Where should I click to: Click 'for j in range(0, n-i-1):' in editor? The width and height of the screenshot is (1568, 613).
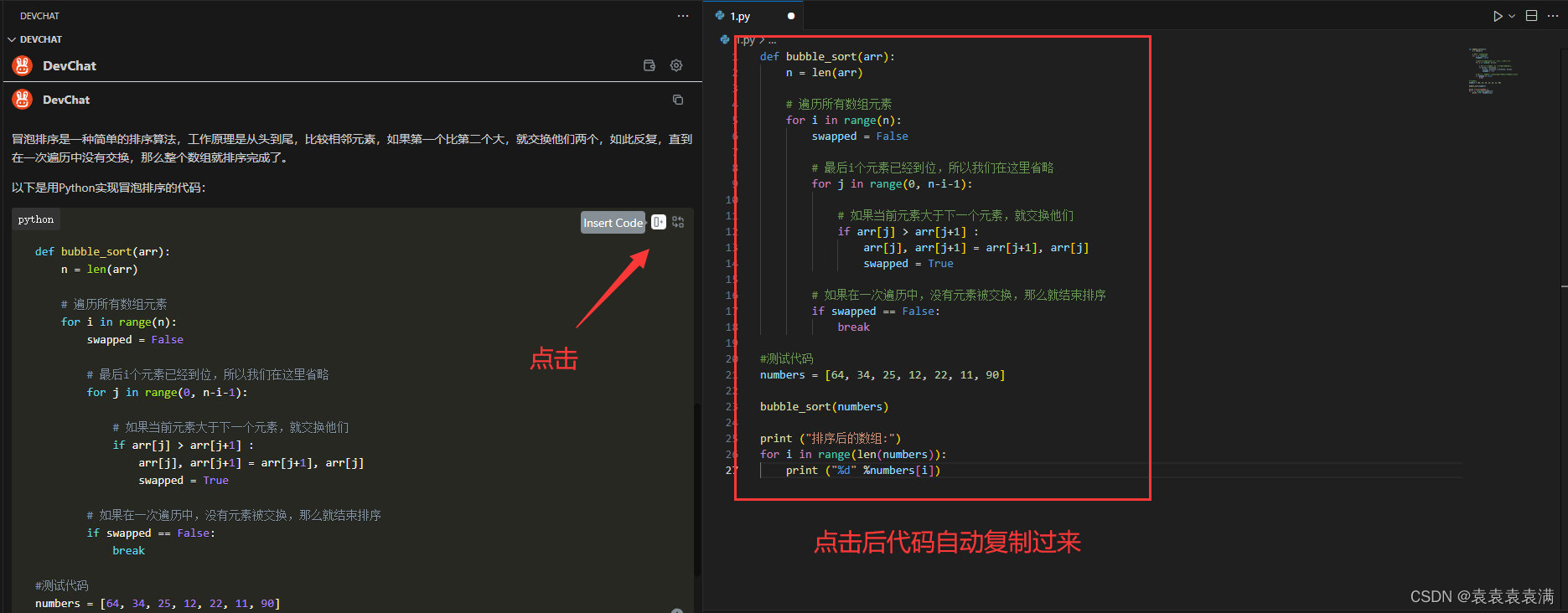coord(892,183)
